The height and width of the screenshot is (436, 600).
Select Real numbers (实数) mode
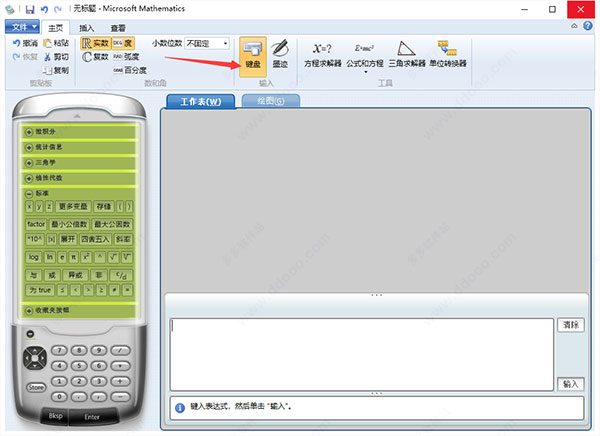96,43
